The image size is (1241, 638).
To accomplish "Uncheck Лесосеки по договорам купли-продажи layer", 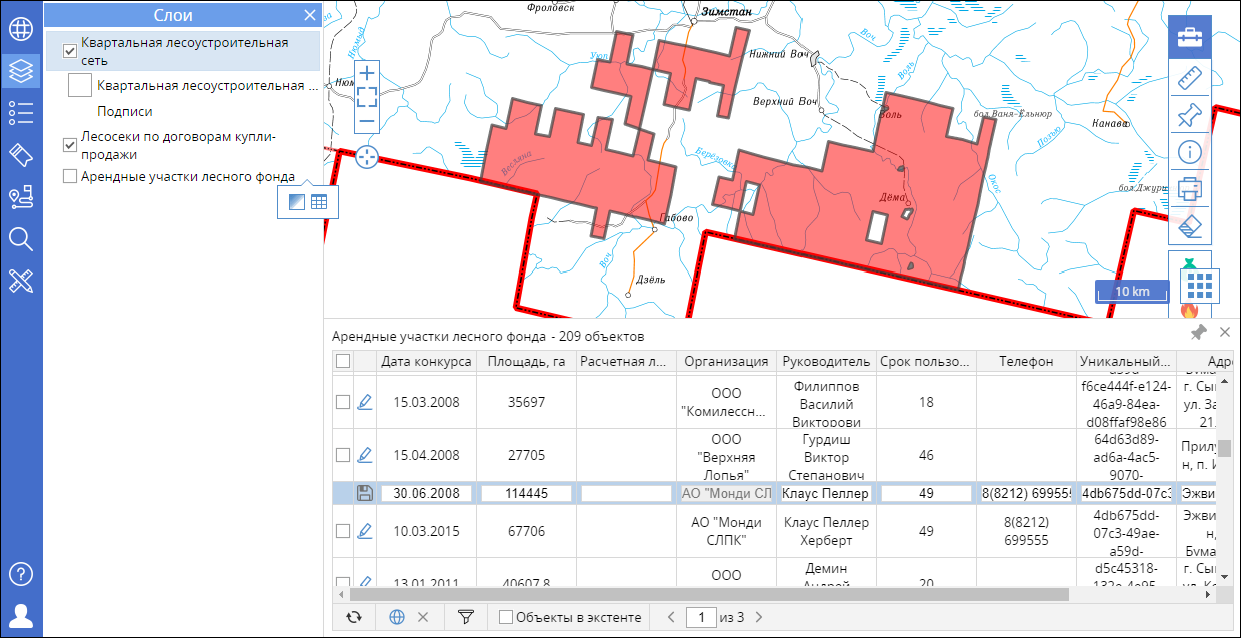I will coord(70,145).
